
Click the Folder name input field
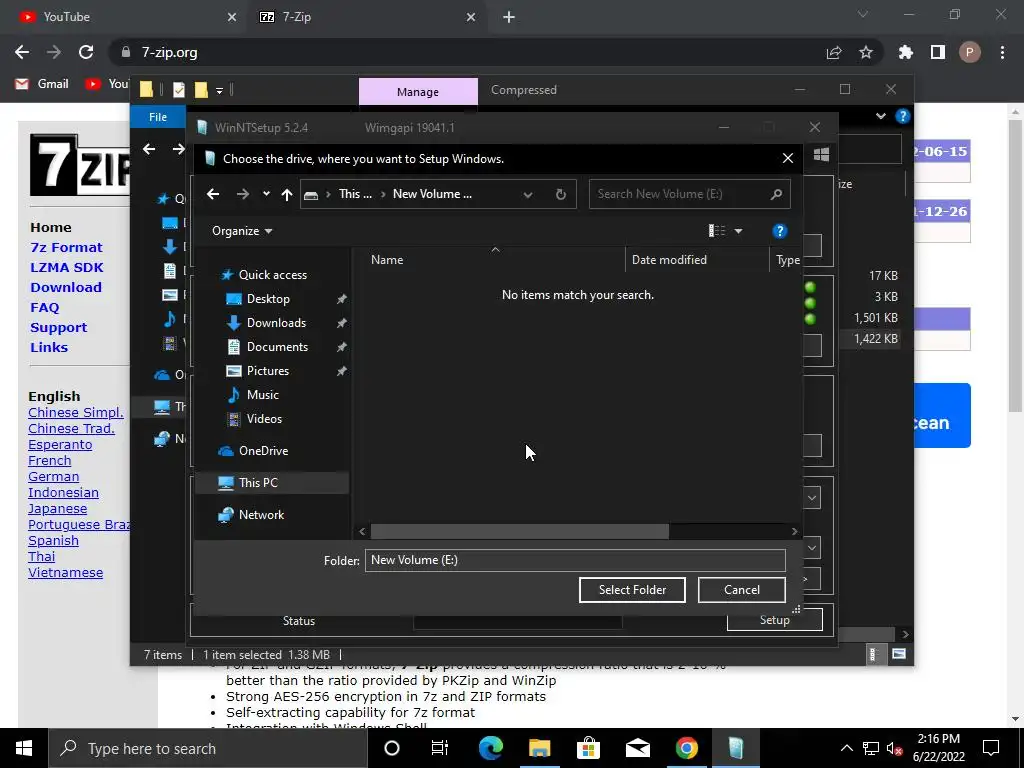[x=575, y=560]
